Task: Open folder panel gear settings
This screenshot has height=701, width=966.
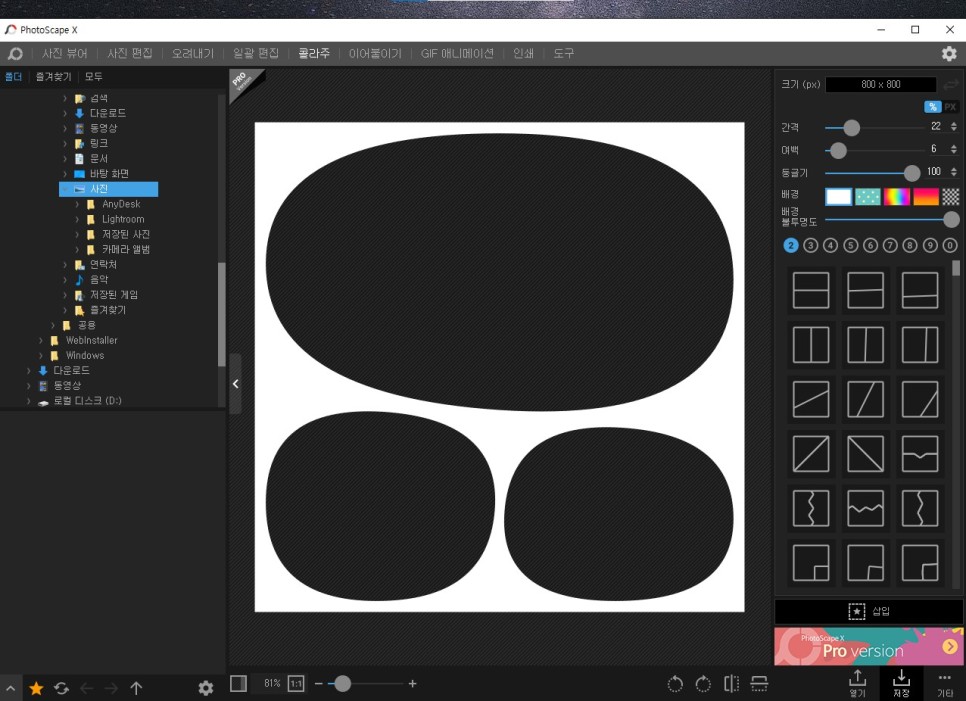Action: tap(206, 688)
